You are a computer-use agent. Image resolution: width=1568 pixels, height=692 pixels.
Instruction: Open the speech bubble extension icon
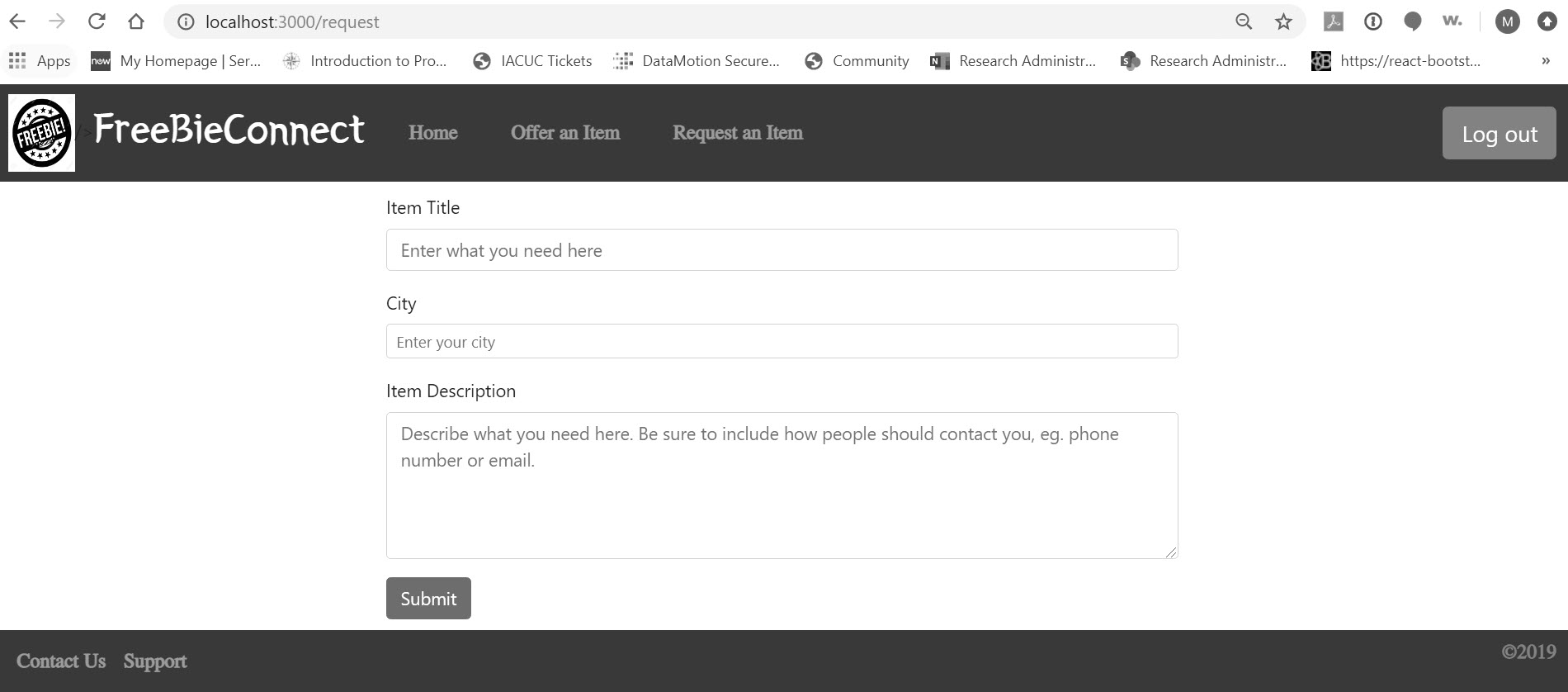(1413, 22)
